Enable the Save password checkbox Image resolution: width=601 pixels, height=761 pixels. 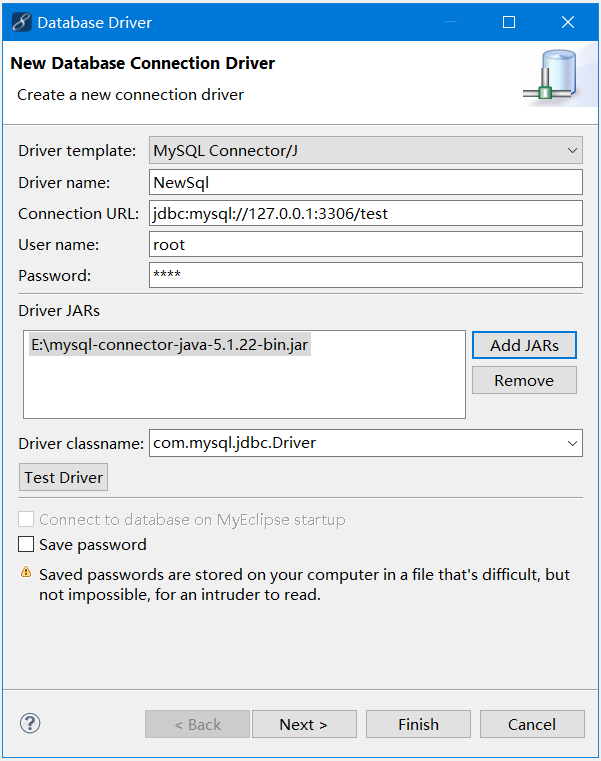click(x=26, y=545)
